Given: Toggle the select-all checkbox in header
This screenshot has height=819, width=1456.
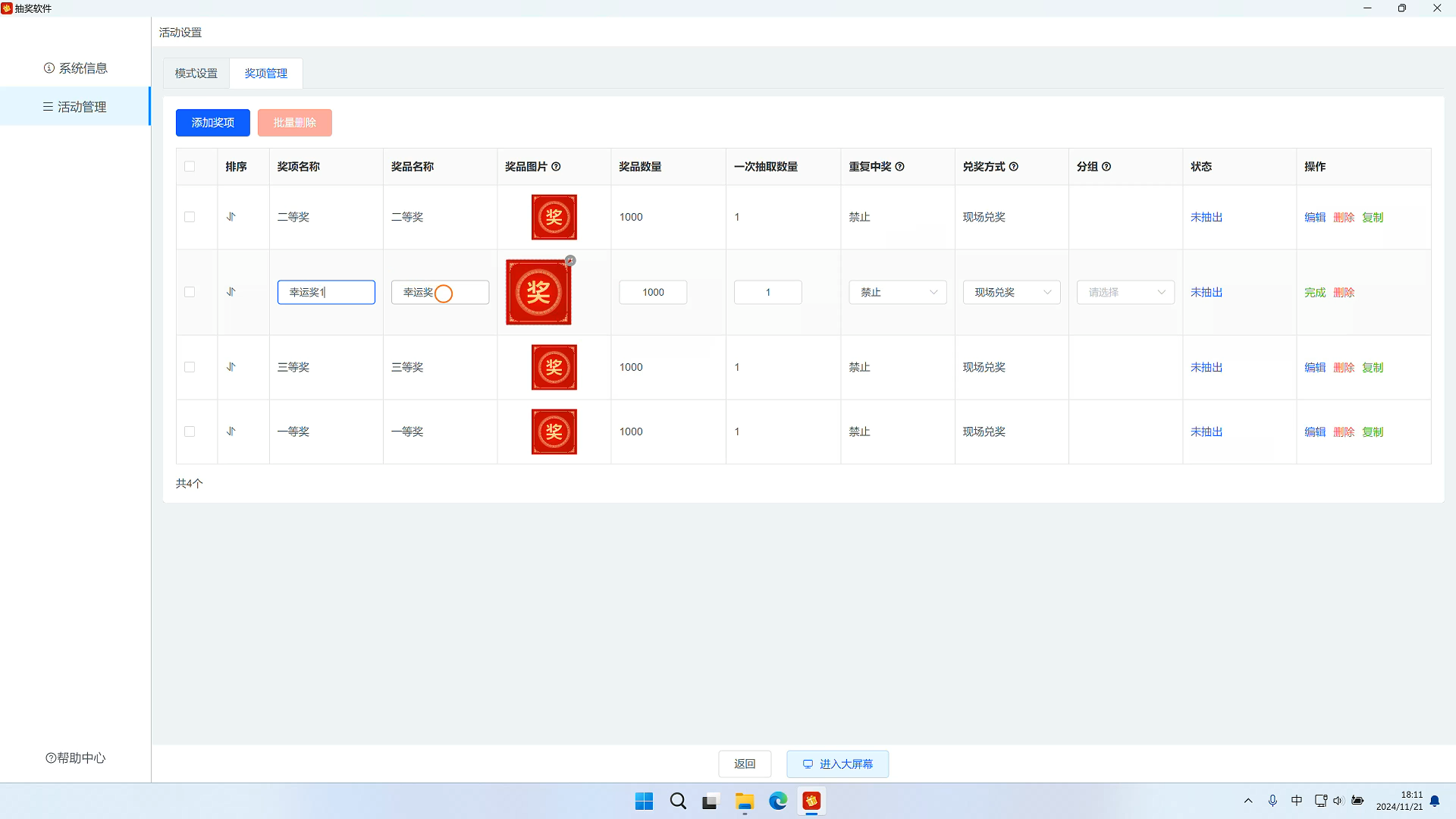Looking at the screenshot, I should 190,167.
